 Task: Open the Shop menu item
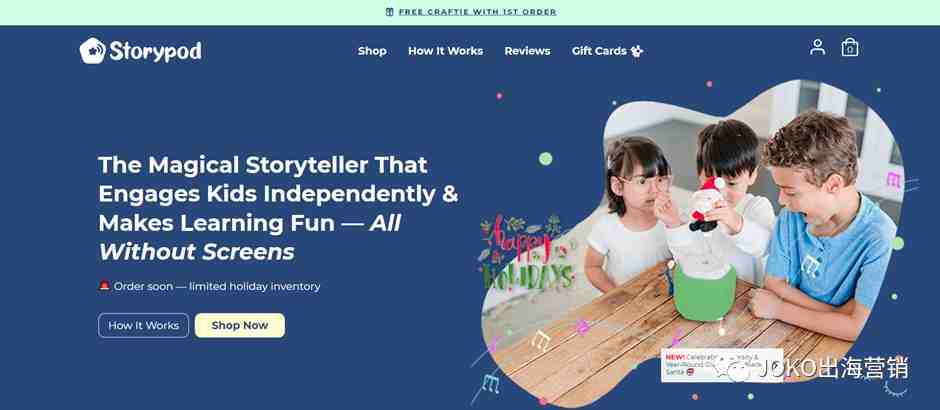point(372,51)
